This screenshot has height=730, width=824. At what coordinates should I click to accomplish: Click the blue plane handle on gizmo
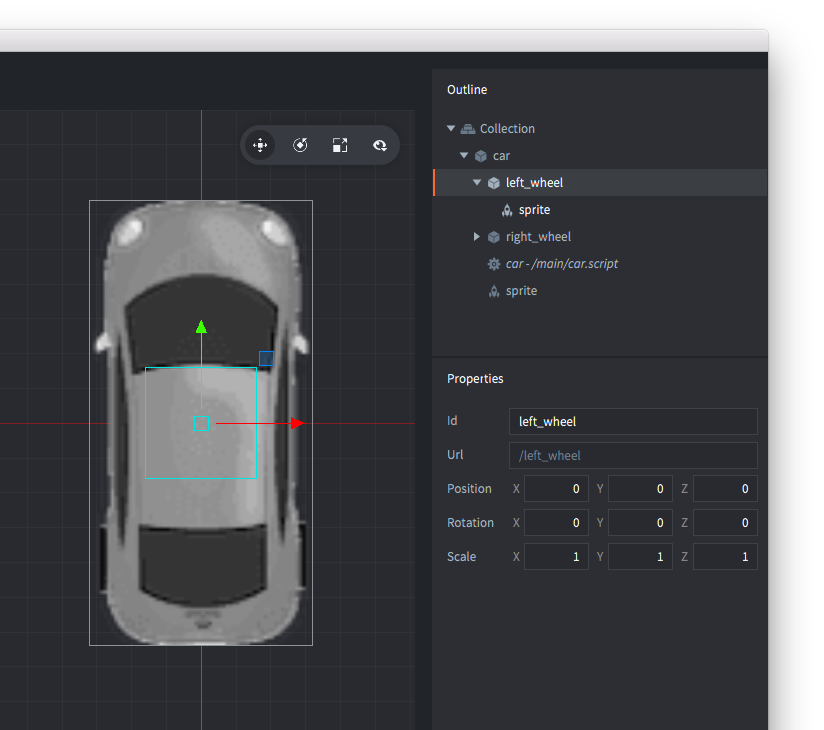(266, 358)
